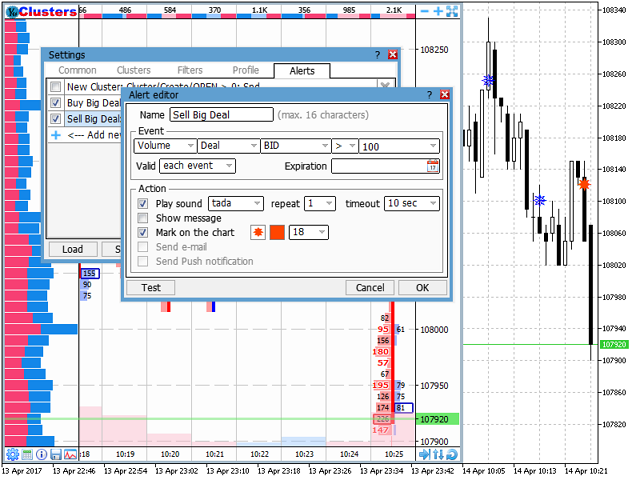The height and width of the screenshot is (480, 640).
Task: Enable the New Cluster alert checkbox
Action: pyautogui.click(x=56, y=87)
